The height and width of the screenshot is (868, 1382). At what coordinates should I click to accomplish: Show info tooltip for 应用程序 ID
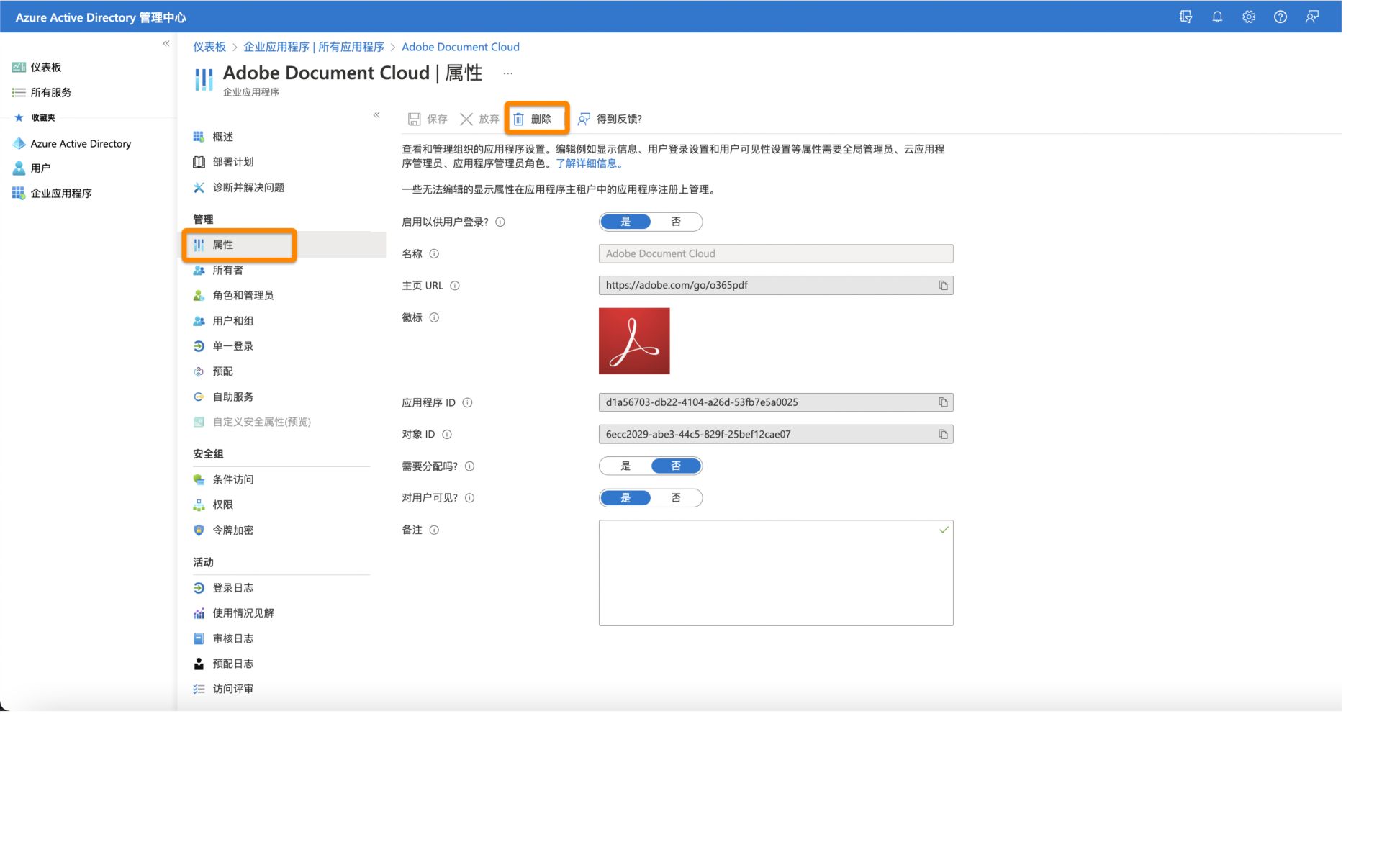467,402
